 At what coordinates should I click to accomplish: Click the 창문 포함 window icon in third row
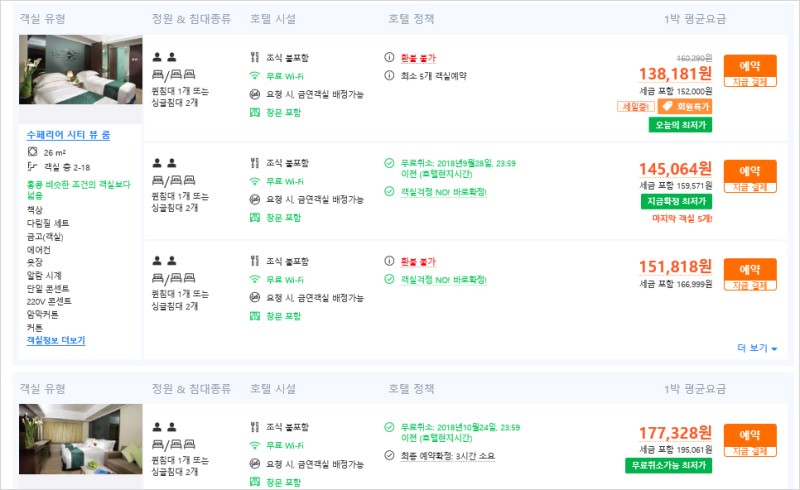pyautogui.click(x=255, y=316)
